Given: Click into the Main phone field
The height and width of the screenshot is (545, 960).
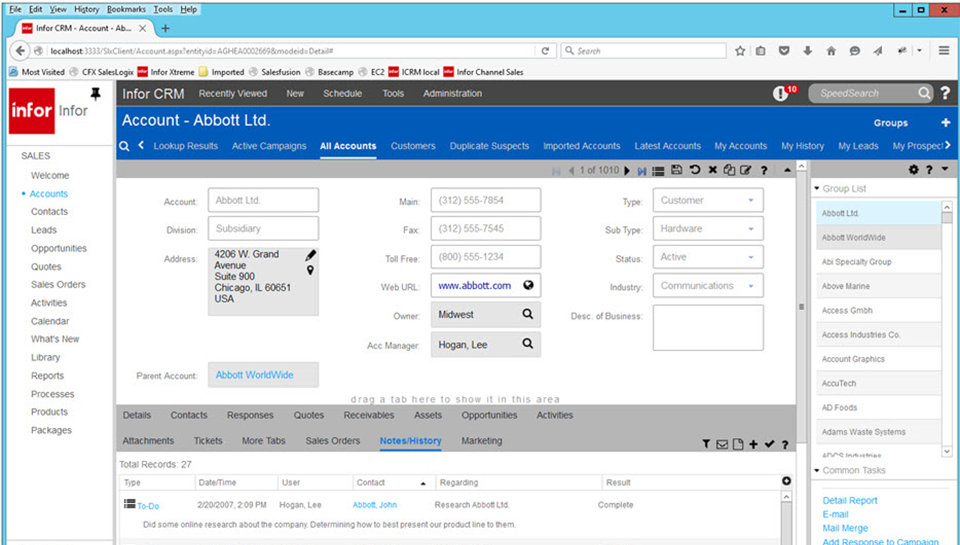Looking at the screenshot, I should [x=486, y=200].
